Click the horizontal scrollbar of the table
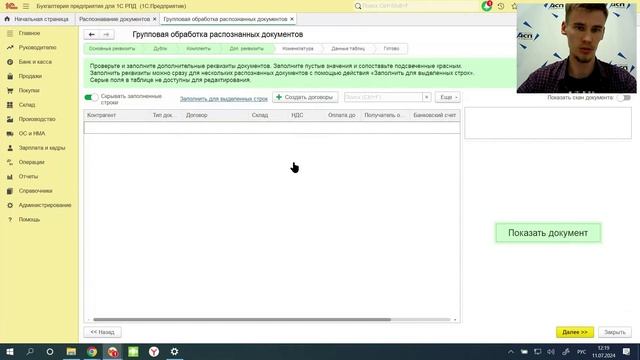Image resolution: width=640 pixels, height=360 pixels. 242,320
